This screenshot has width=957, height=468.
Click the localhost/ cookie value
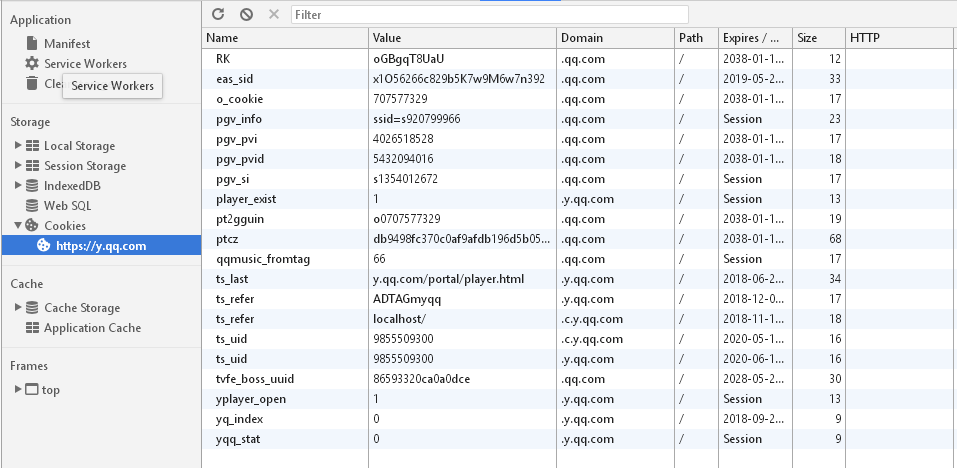pos(400,319)
